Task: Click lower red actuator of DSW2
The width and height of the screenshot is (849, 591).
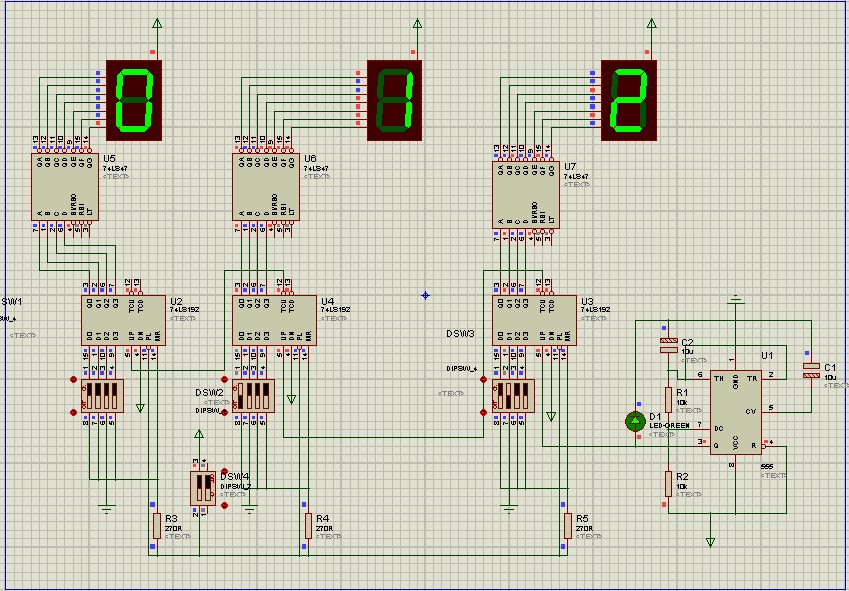Action: point(225,412)
